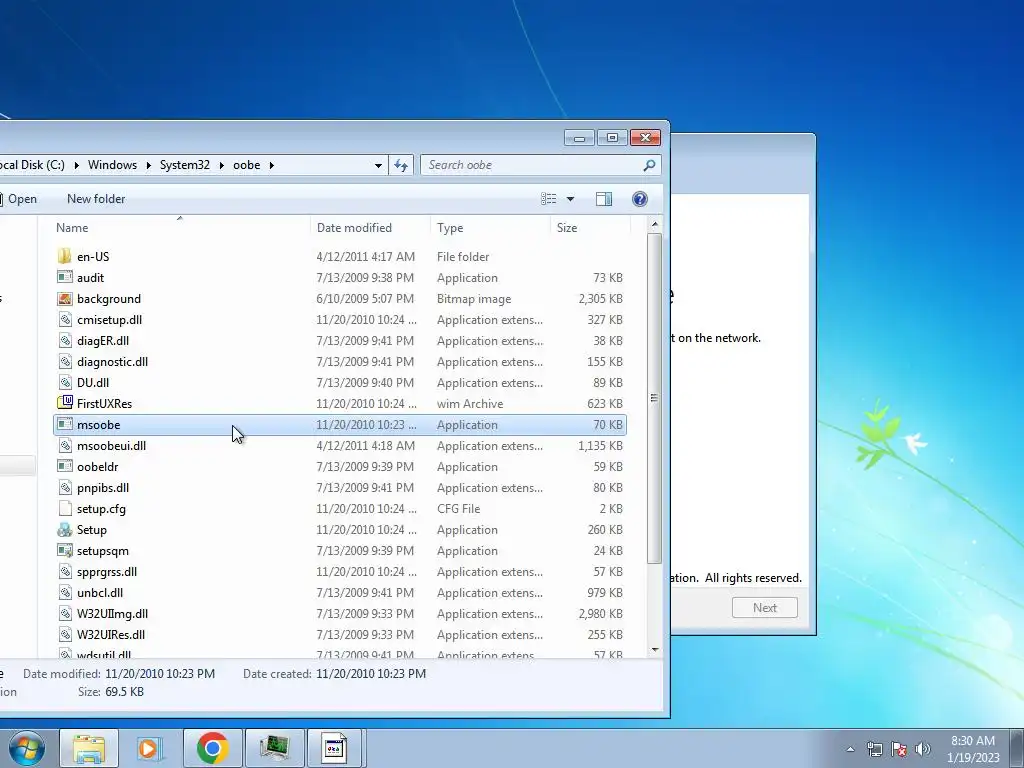Select the W32UIImg.dll file icon
The image size is (1024, 768).
[65, 613]
